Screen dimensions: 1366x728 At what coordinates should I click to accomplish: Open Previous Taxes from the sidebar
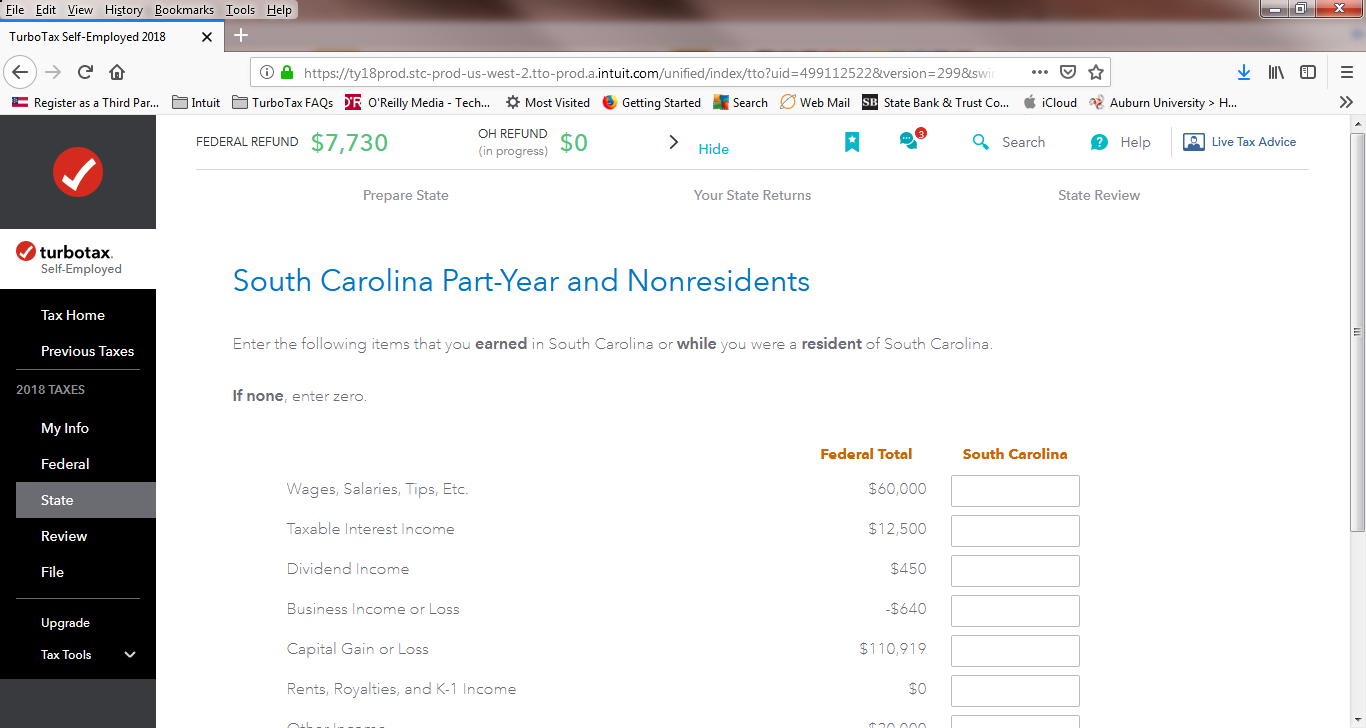pos(87,351)
